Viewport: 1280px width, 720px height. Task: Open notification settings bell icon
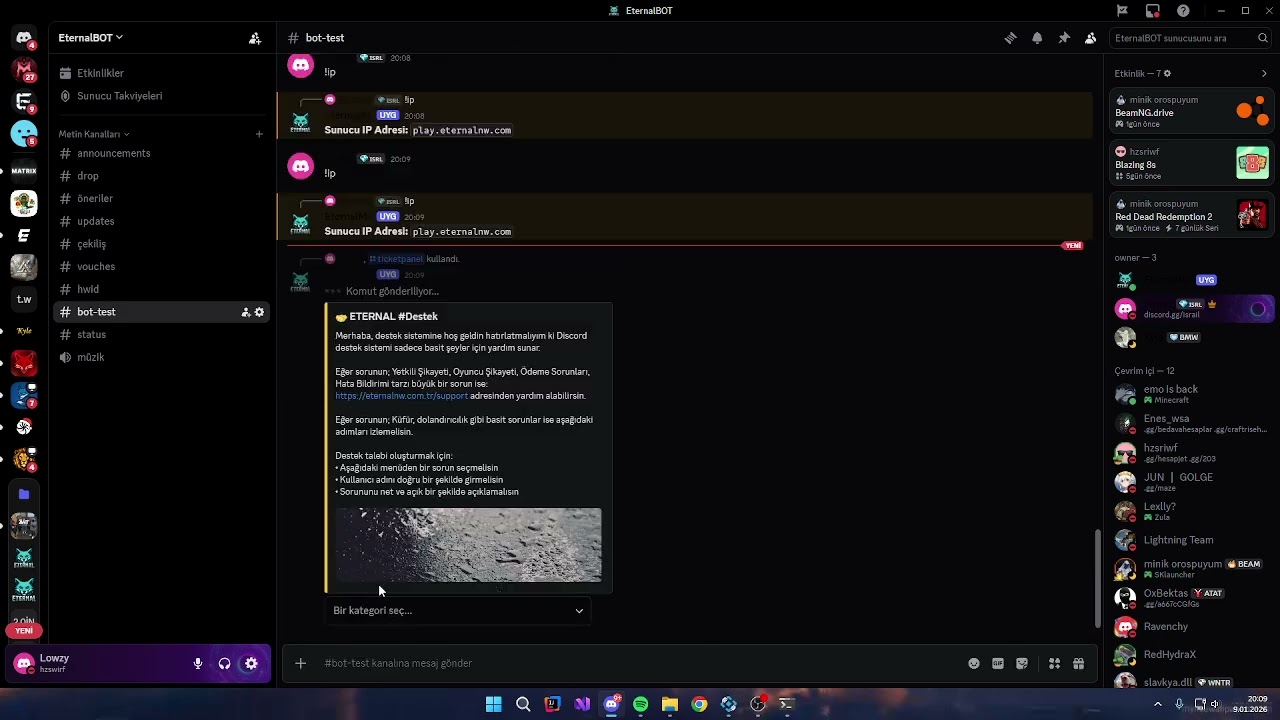point(1037,38)
